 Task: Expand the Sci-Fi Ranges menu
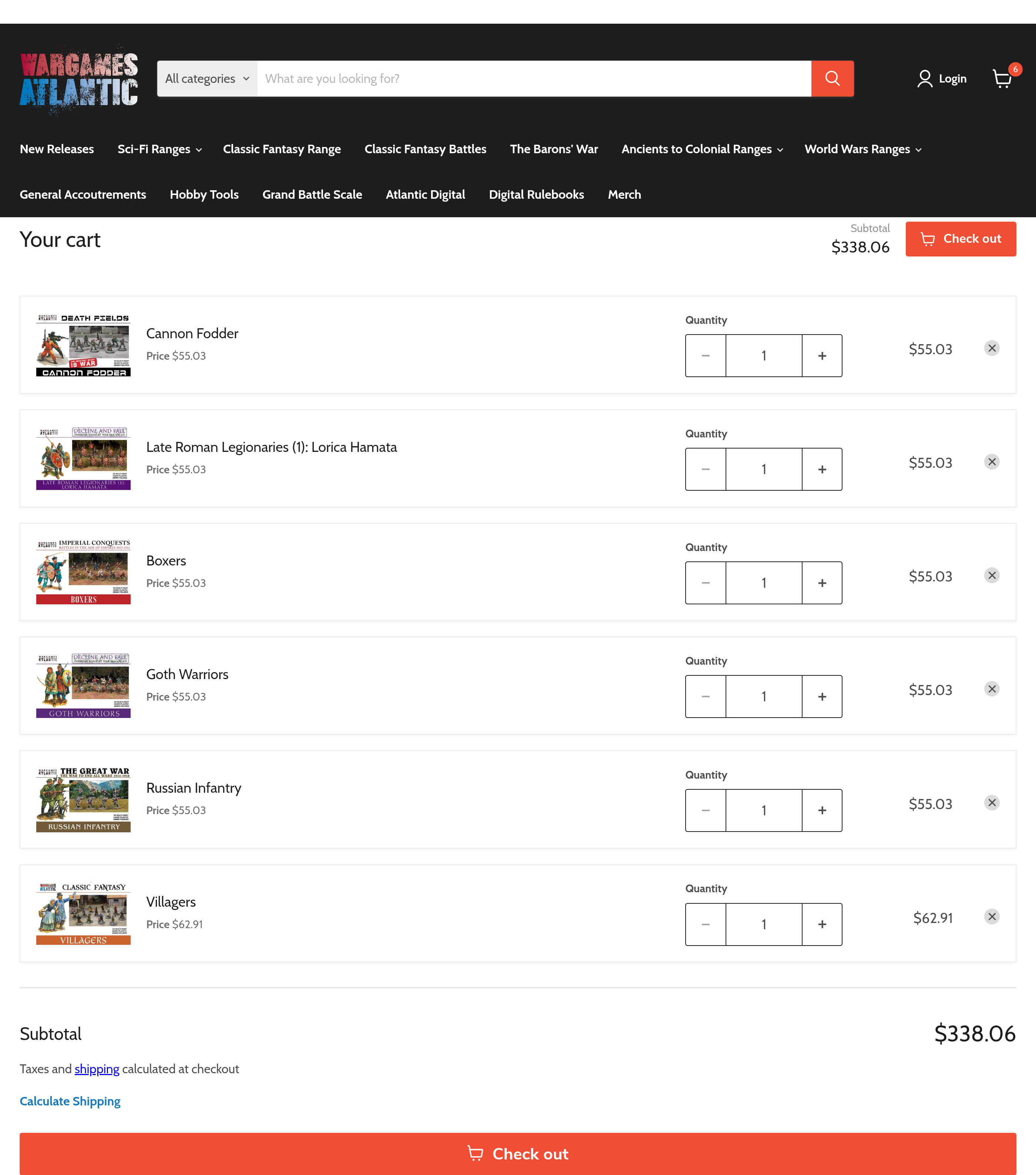159,149
